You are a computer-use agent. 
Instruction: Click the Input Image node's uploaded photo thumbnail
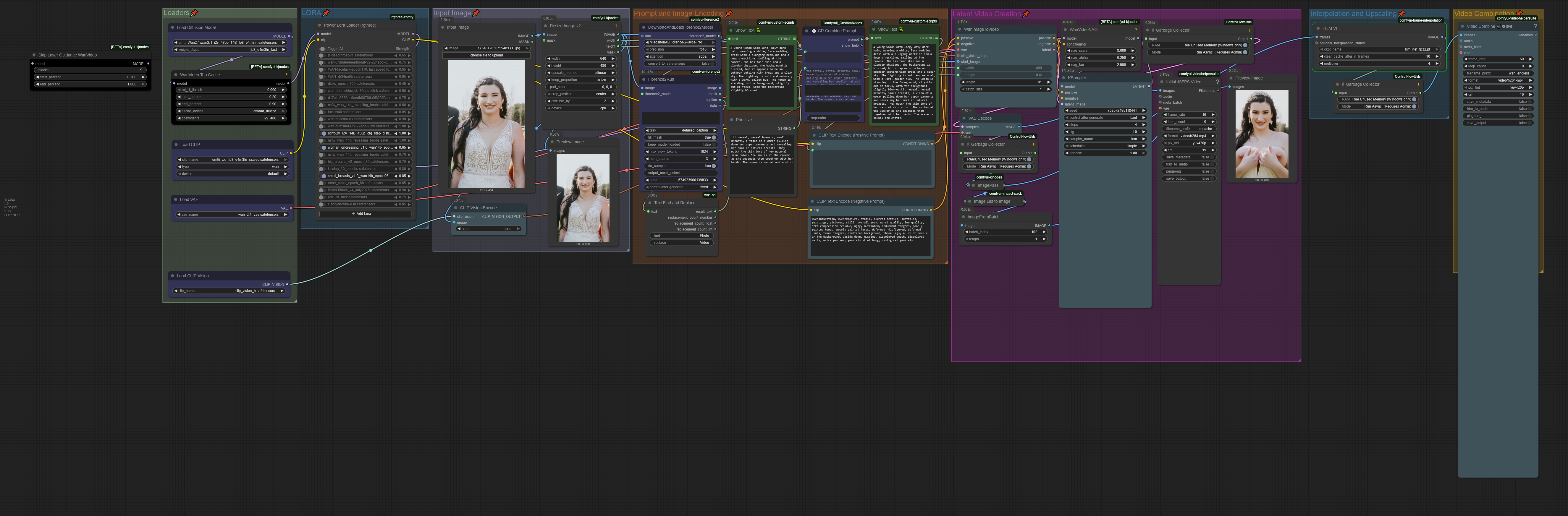click(486, 124)
